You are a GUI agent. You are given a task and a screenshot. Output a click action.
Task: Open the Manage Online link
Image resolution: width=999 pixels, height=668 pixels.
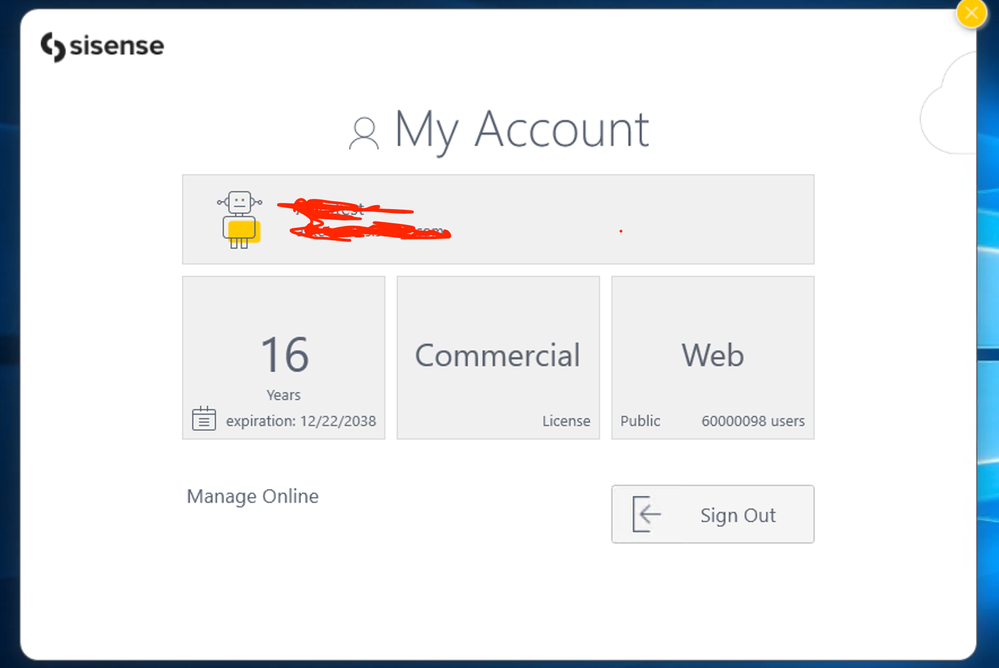click(253, 496)
